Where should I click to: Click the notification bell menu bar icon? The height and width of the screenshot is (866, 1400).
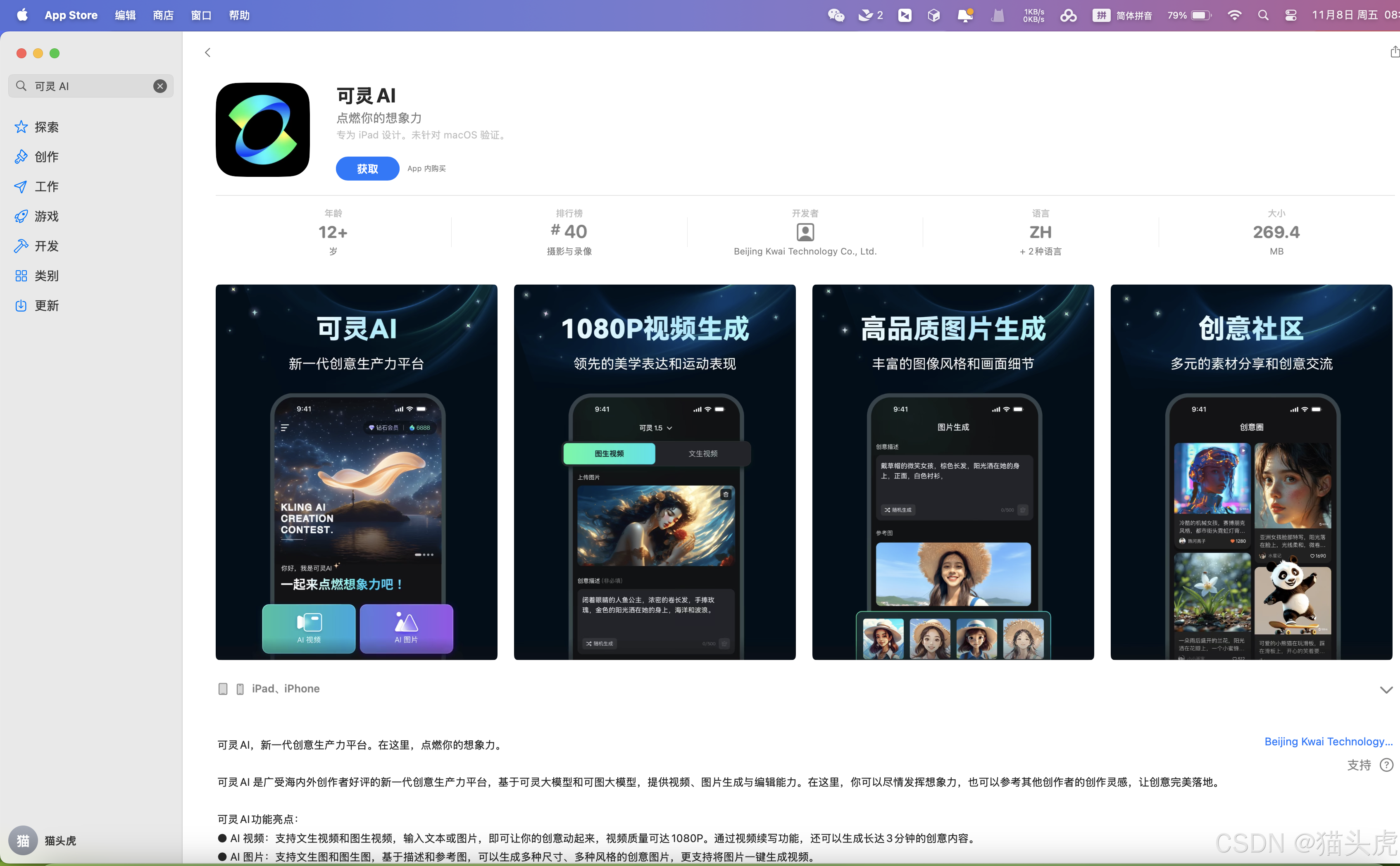tap(965, 15)
